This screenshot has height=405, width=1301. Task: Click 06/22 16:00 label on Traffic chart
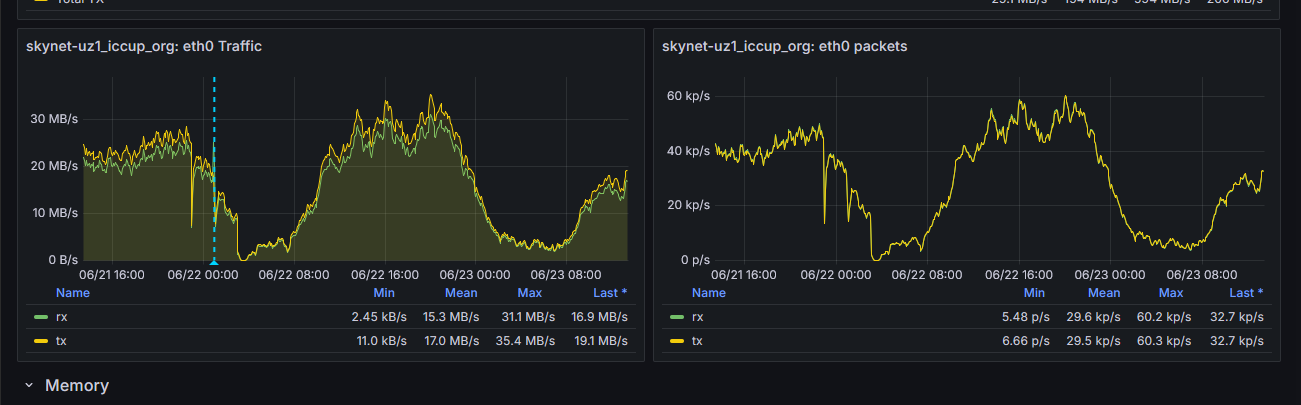coord(385,273)
